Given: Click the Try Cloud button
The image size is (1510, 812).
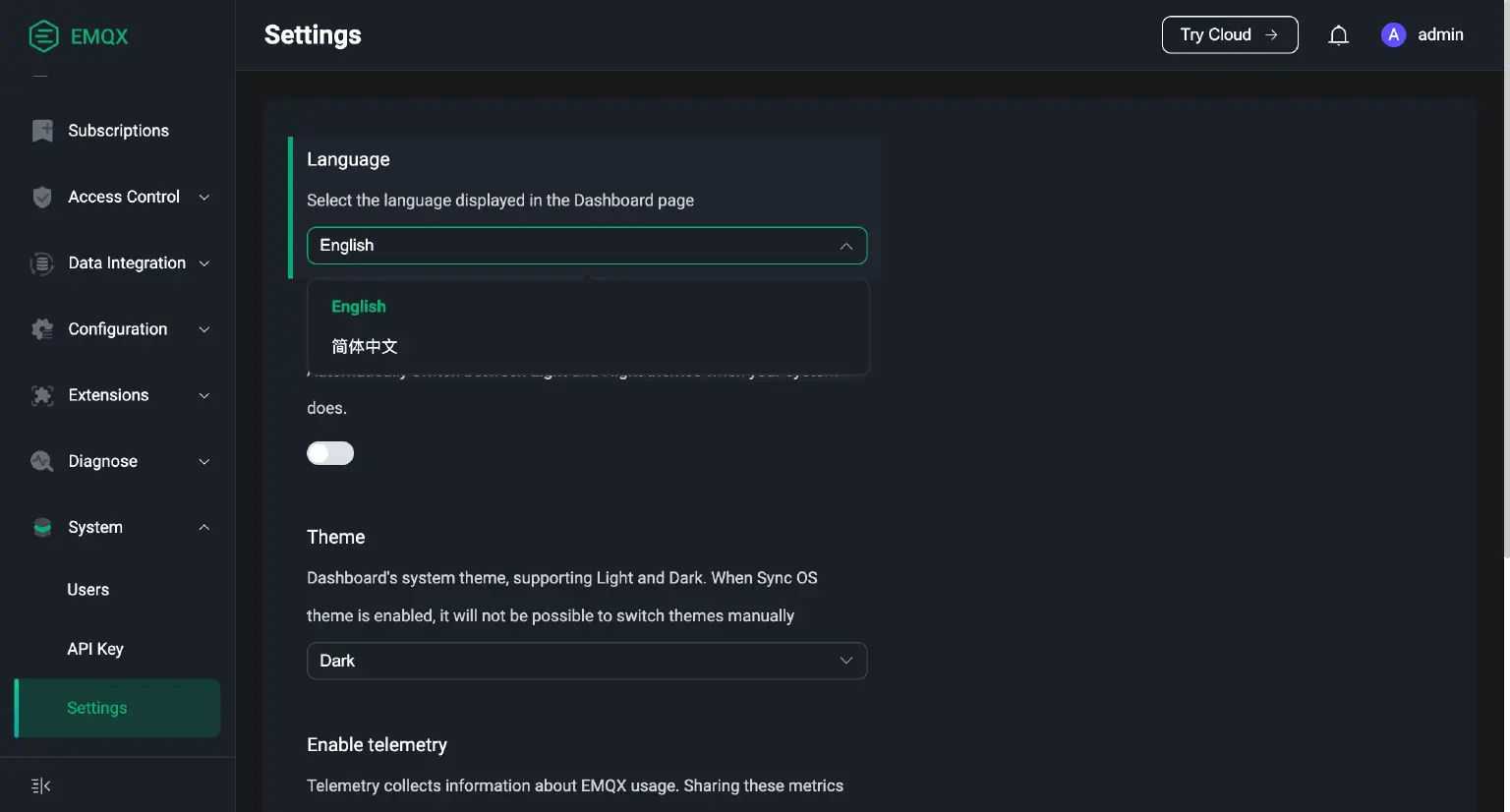Looking at the screenshot, I should tap(1229, 35).
